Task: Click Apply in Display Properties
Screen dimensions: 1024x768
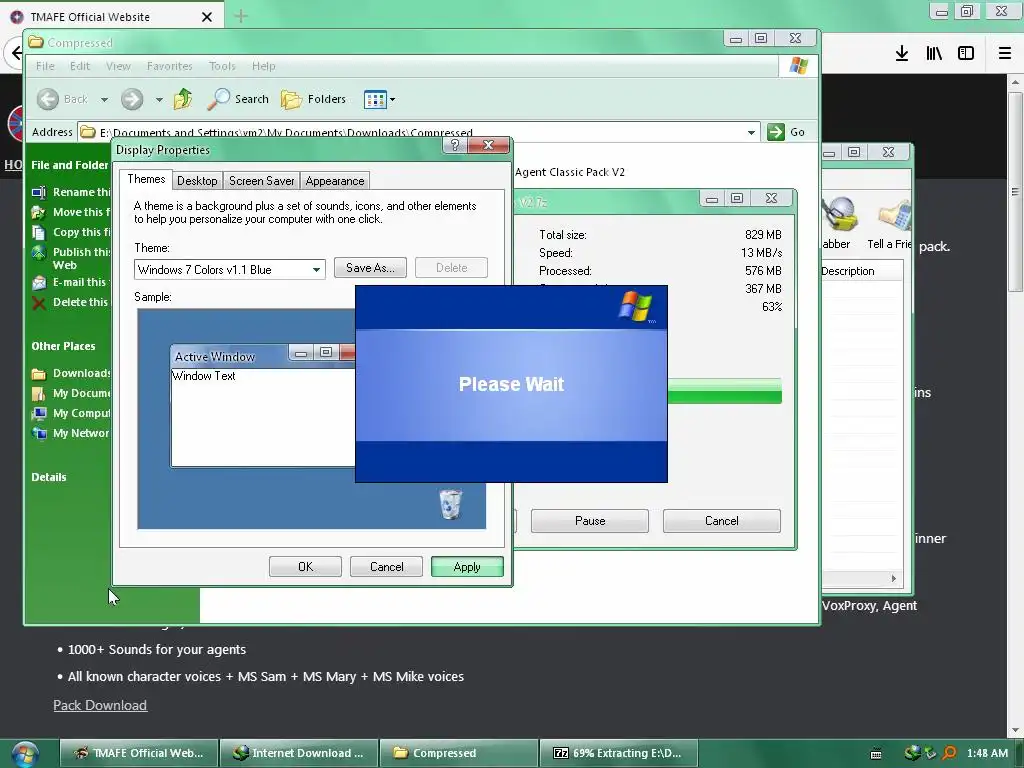Action: pyautogui.click(x=467, y=567)
